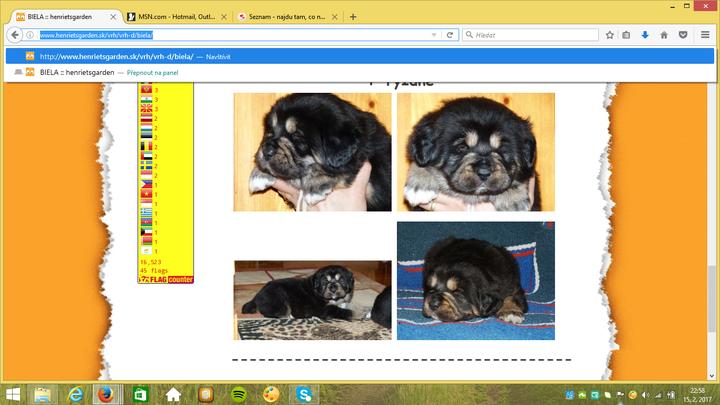This screenshot has height=405, width=720.
Task: Switch to the Seznam tab
Action: point(287,17)
